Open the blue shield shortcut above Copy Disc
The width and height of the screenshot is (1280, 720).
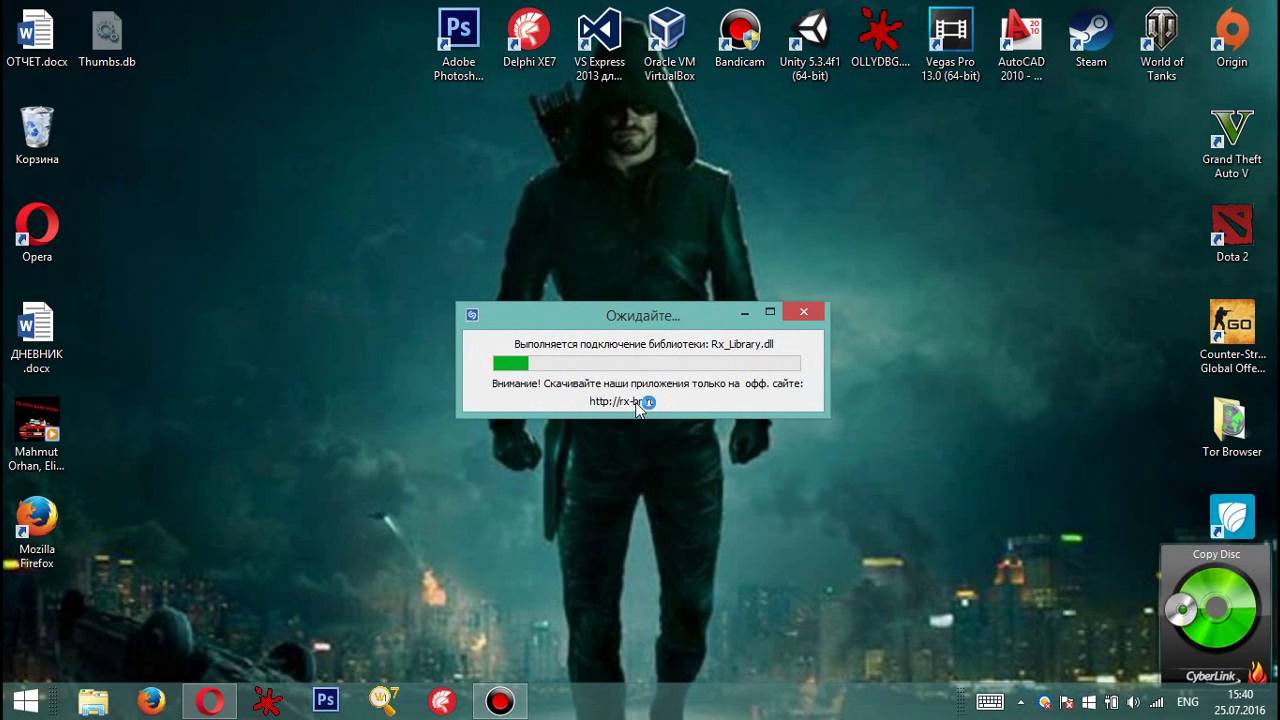pos(1232,517)
